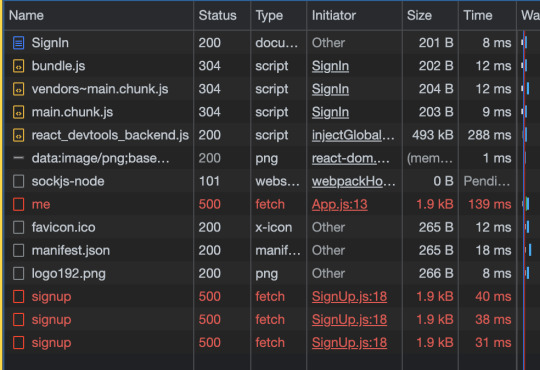Open the SignIn initiator link for vendors~main.chunk.js

point(330,89)
